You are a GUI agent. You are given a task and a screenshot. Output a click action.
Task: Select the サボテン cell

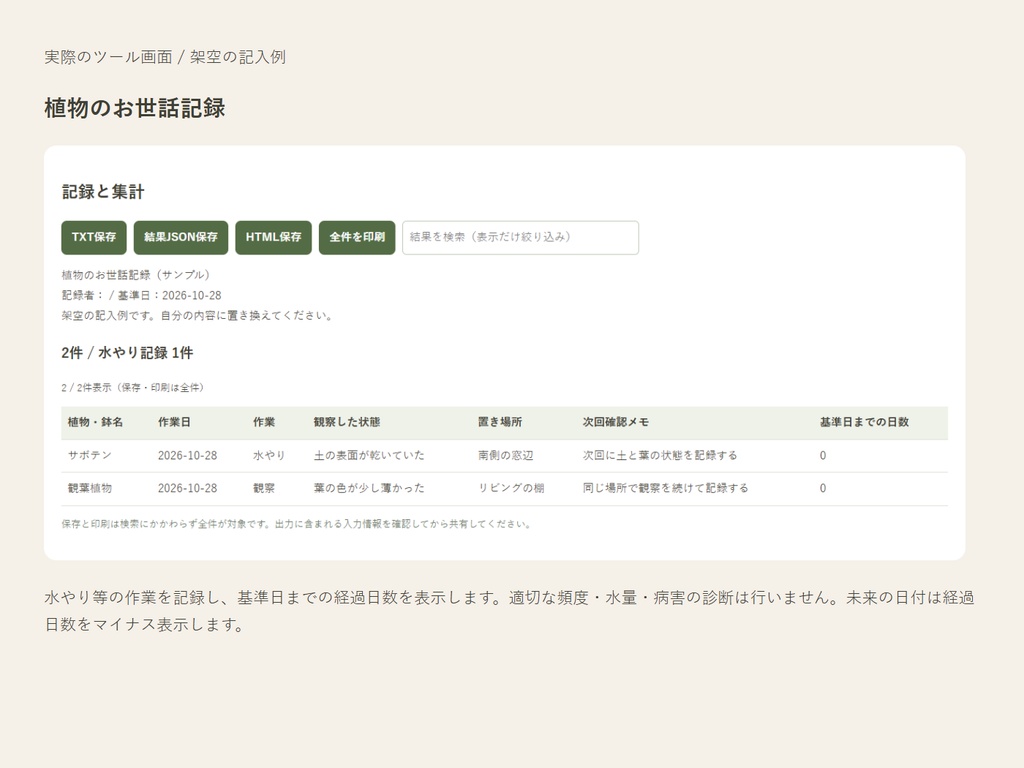coord(89,455)
